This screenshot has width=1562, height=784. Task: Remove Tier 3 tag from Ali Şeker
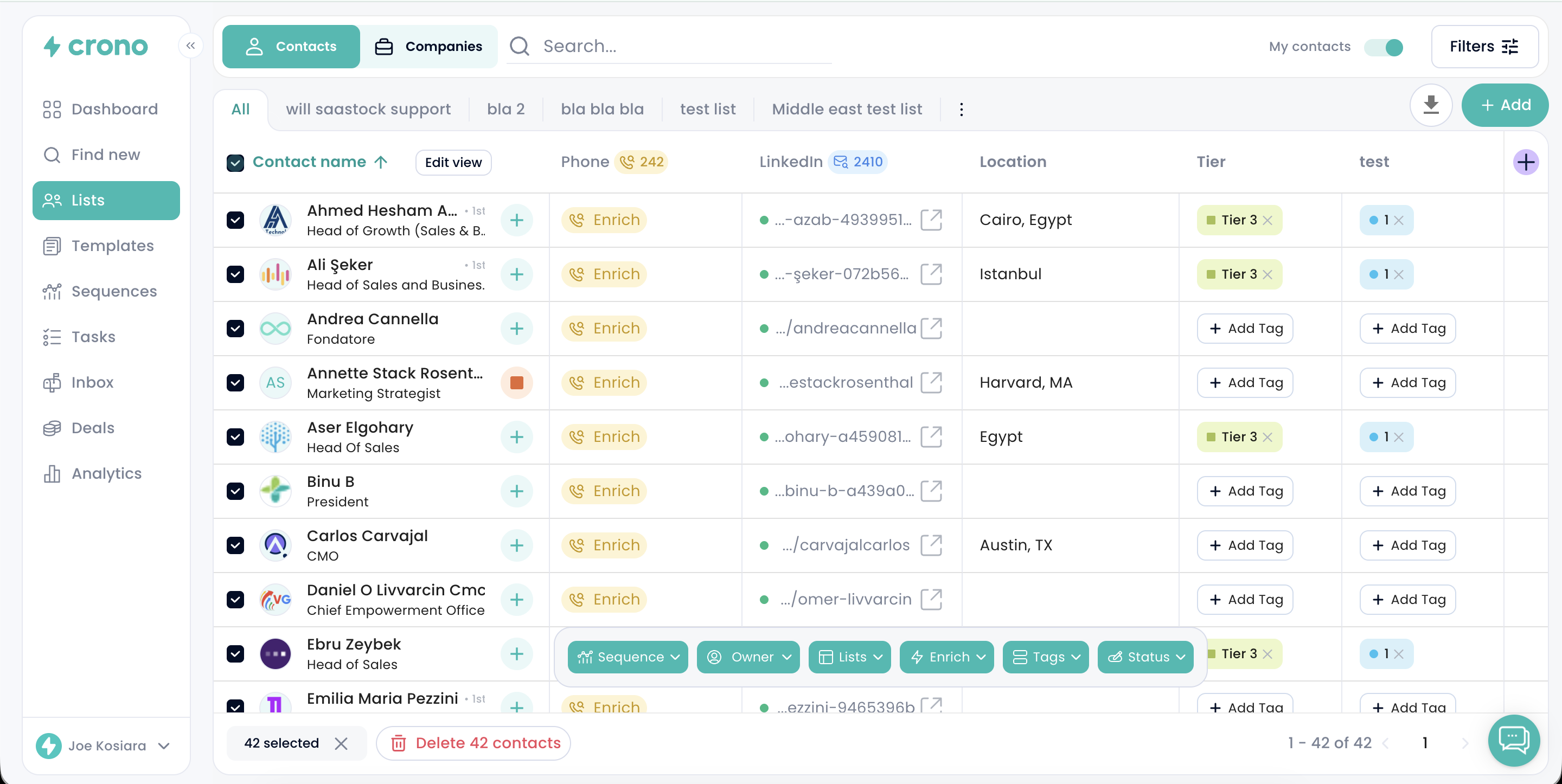pos(1267,275)
